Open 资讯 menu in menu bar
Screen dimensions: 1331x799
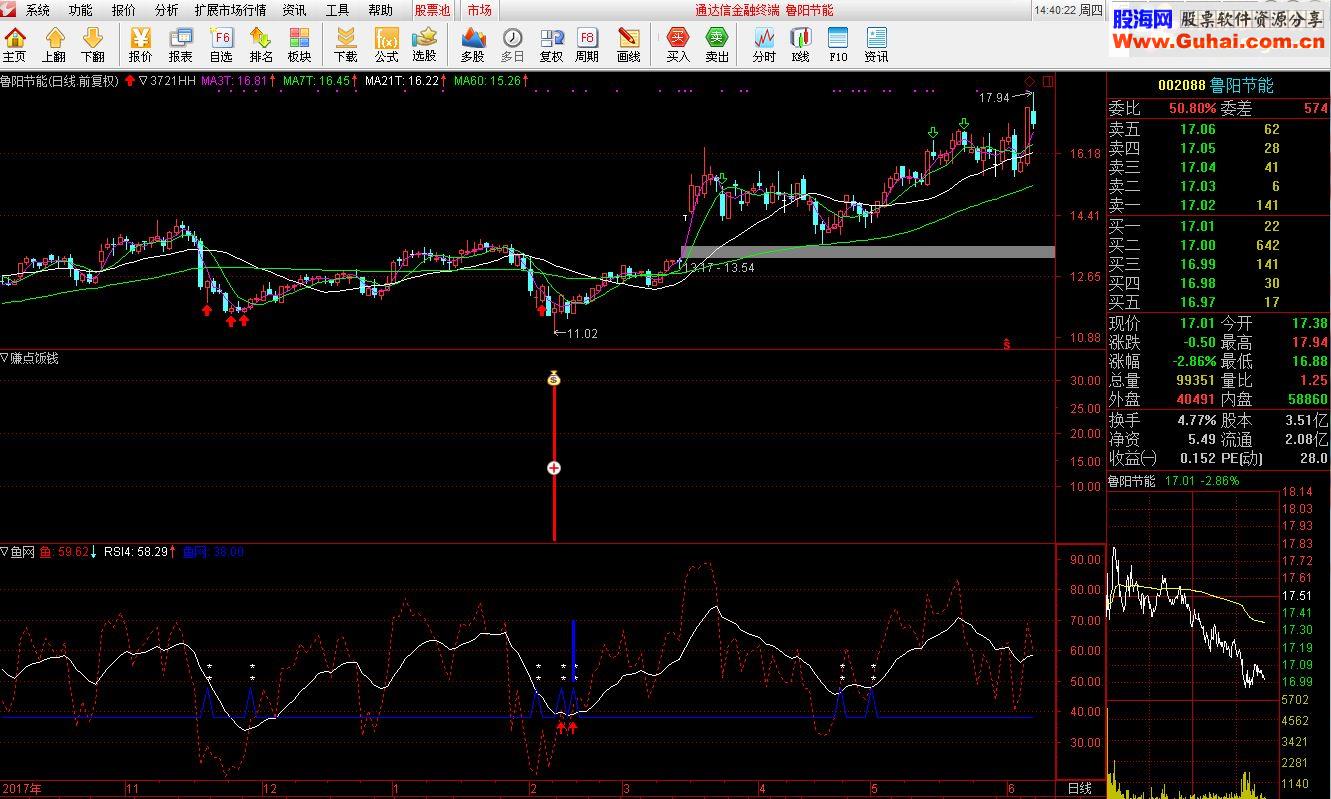pos(294,10)
